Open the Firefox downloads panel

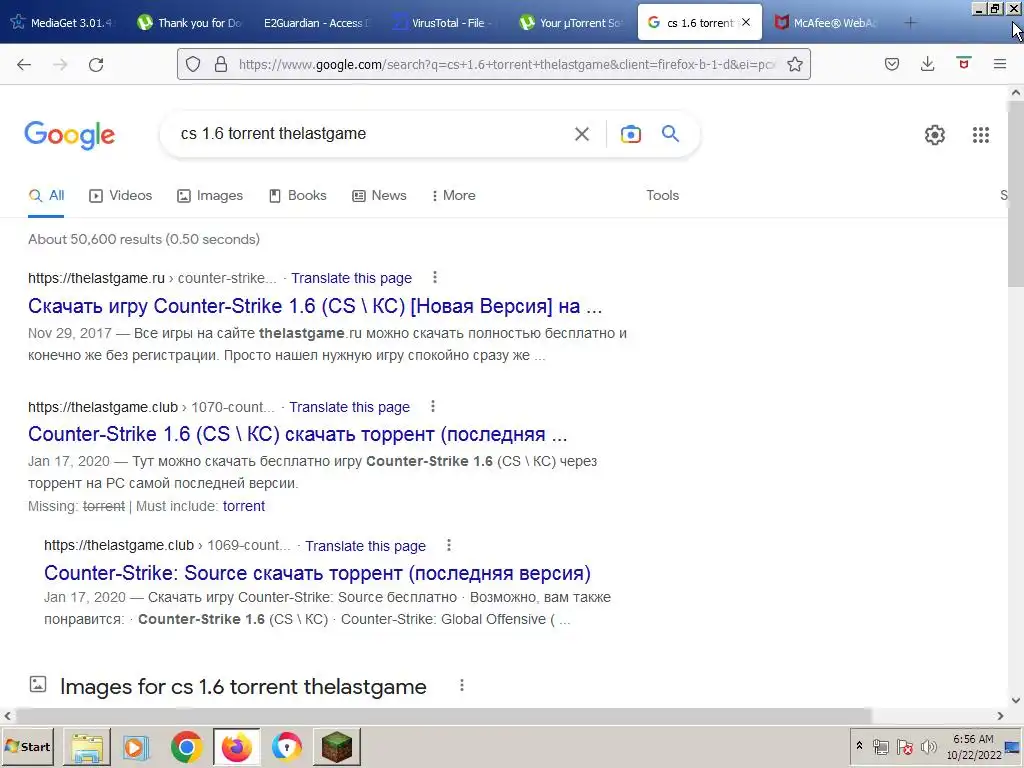click(x=927, y=64)
